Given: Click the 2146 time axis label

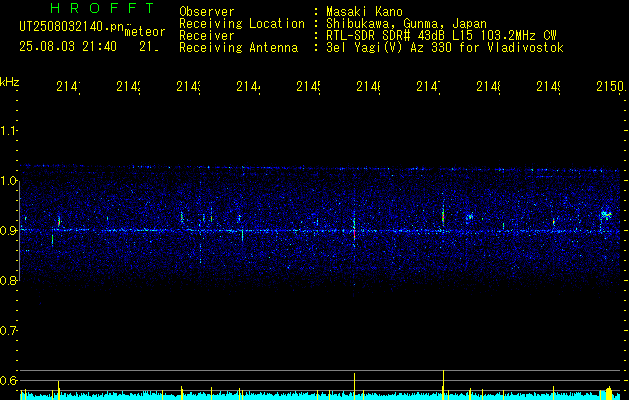Looking at the screenshot, I should click(369, 86).
